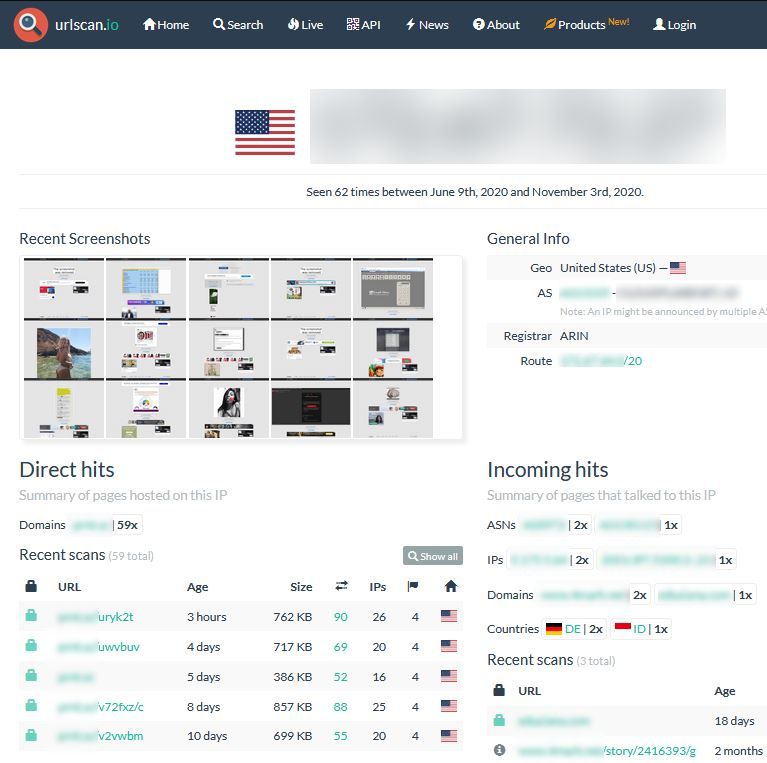Click the urlscan.io magnifier logo

(31, 24)
